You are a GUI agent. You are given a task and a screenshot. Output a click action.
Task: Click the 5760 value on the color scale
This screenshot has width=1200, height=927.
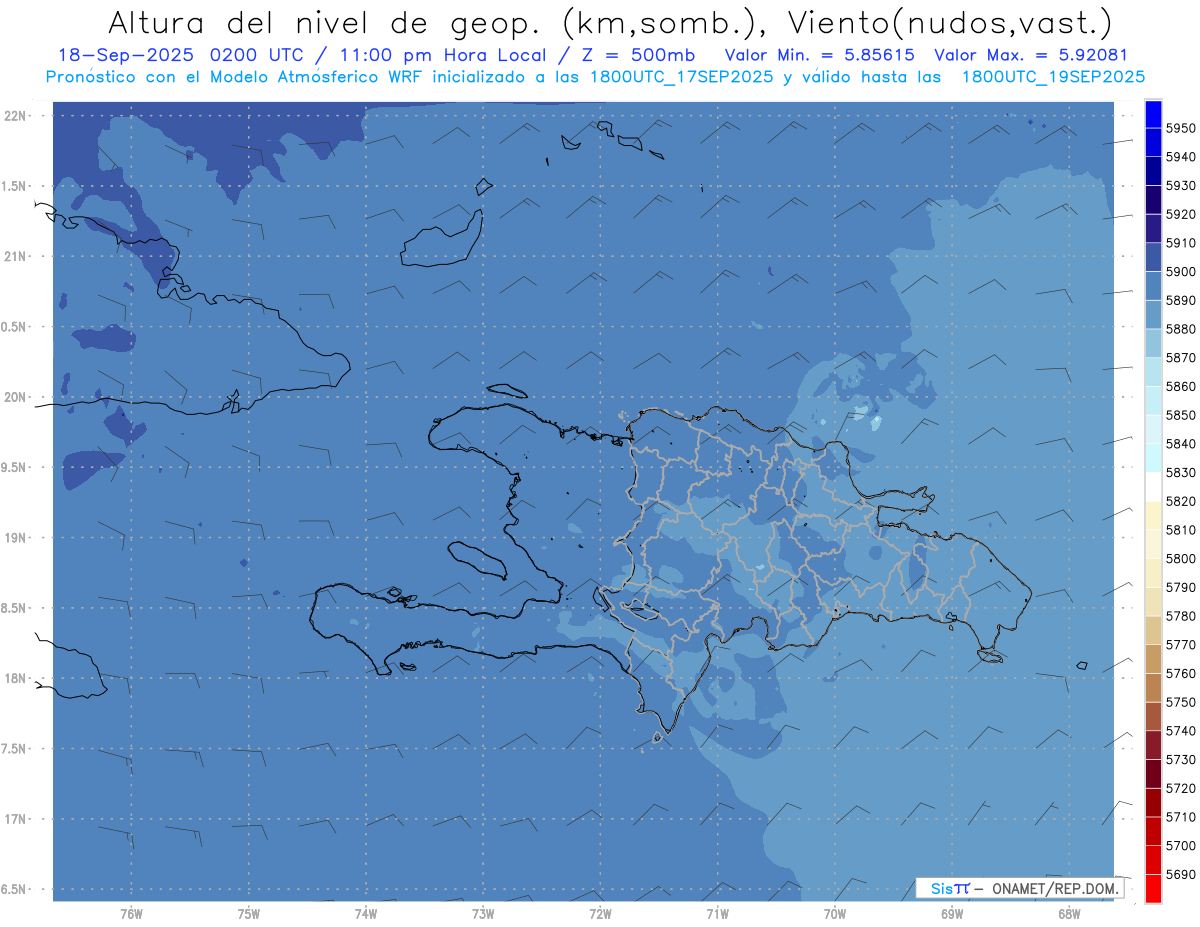[1180, 673]
